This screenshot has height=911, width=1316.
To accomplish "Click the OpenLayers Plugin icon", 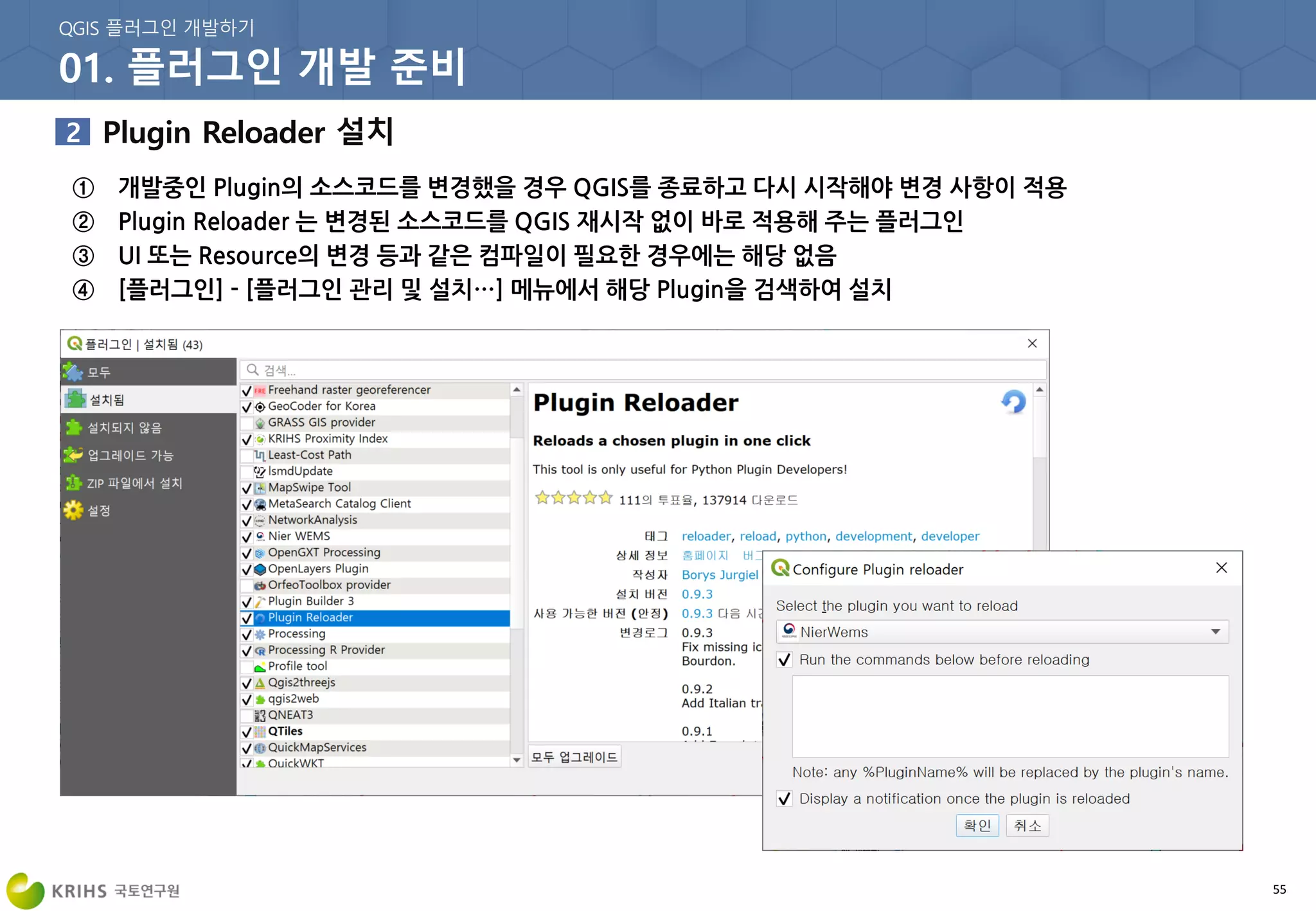I will [x=260, y=569].
